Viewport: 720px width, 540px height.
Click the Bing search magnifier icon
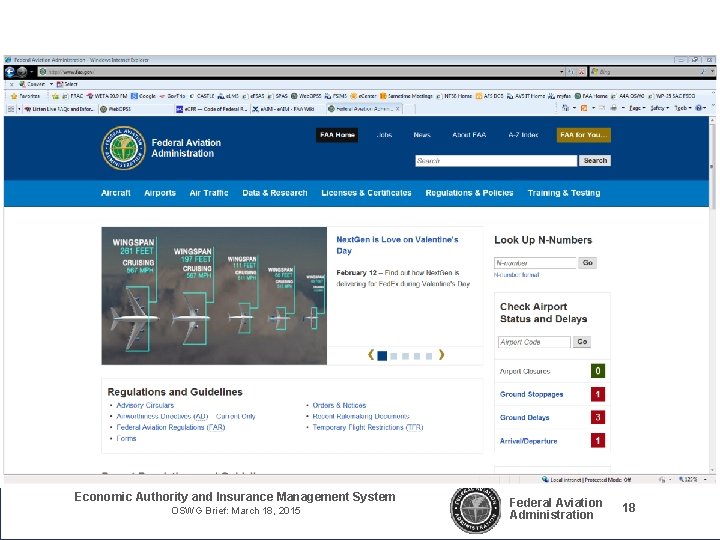pos(703,72)
